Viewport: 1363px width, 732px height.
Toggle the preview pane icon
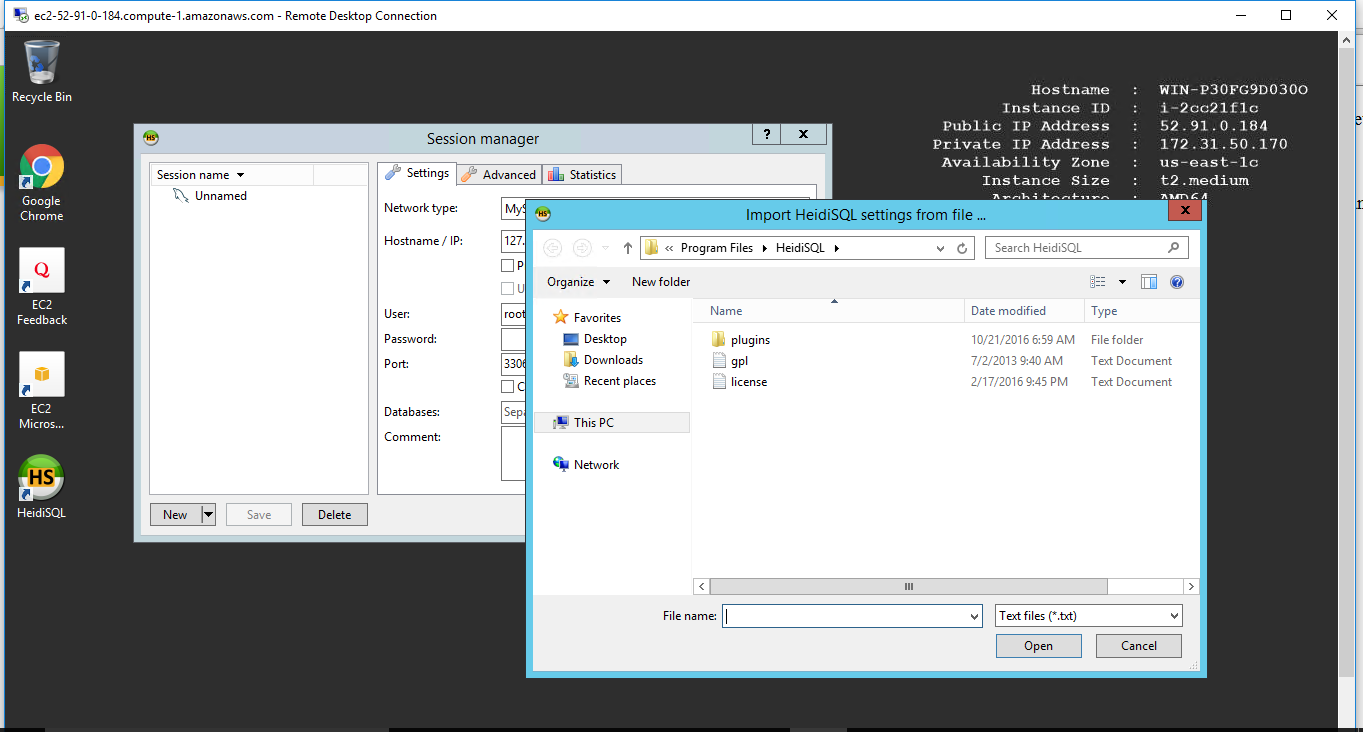point(1149,282)
